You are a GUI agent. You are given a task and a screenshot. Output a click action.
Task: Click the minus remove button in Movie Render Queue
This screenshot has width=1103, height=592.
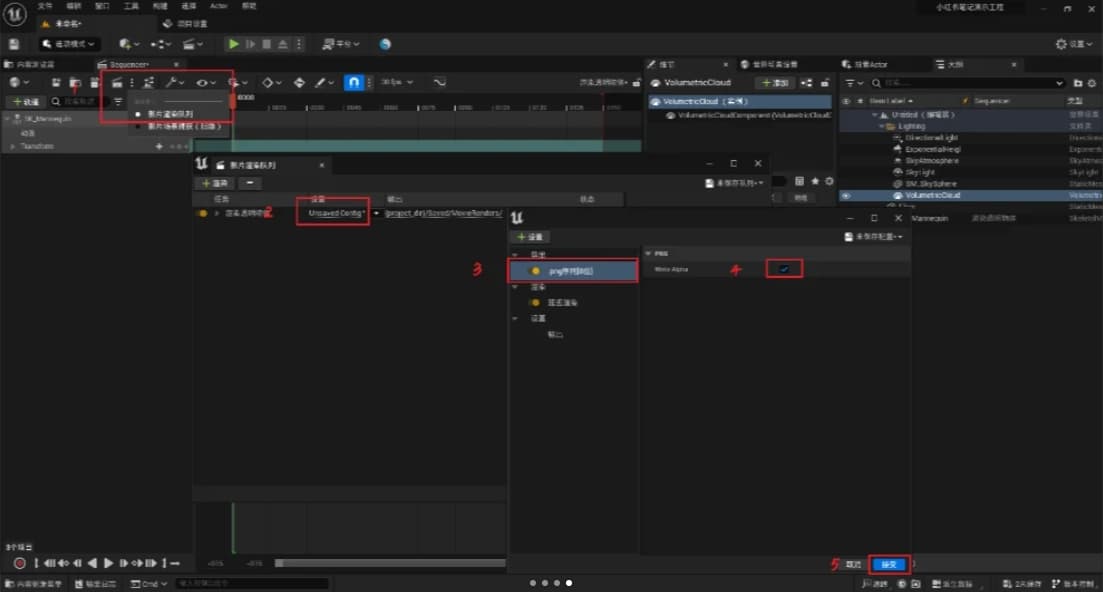click(x=250, y=183)
